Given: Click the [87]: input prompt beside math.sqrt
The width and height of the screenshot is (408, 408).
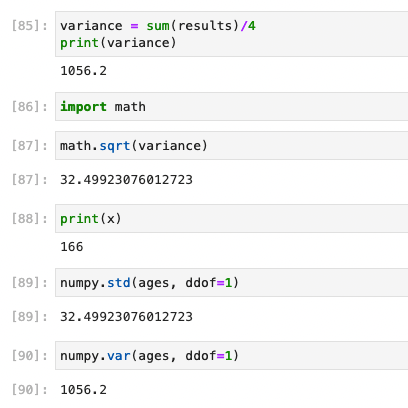Looking at the screenshot, I should [x=30, y=146].
